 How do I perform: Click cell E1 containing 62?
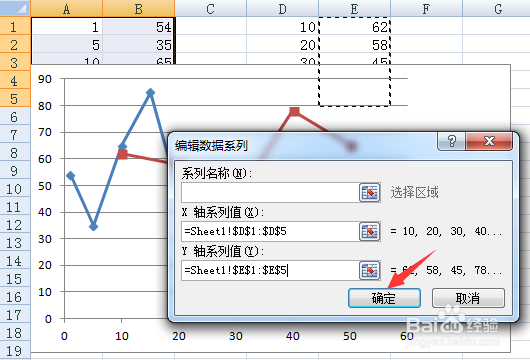click(x=355, y=26)
